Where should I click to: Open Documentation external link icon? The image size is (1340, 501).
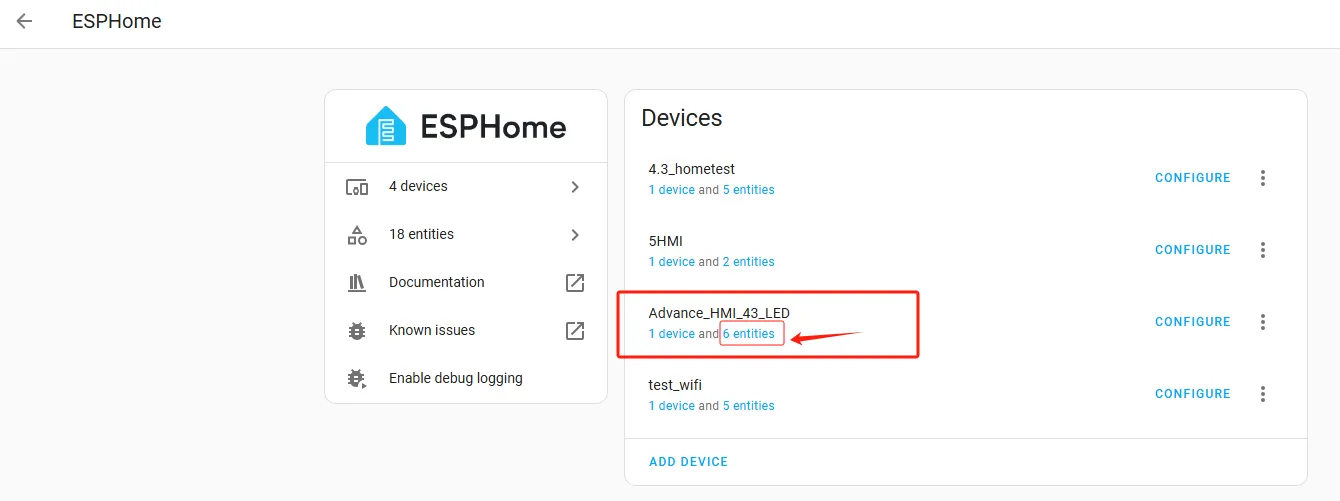pos(575,283)
